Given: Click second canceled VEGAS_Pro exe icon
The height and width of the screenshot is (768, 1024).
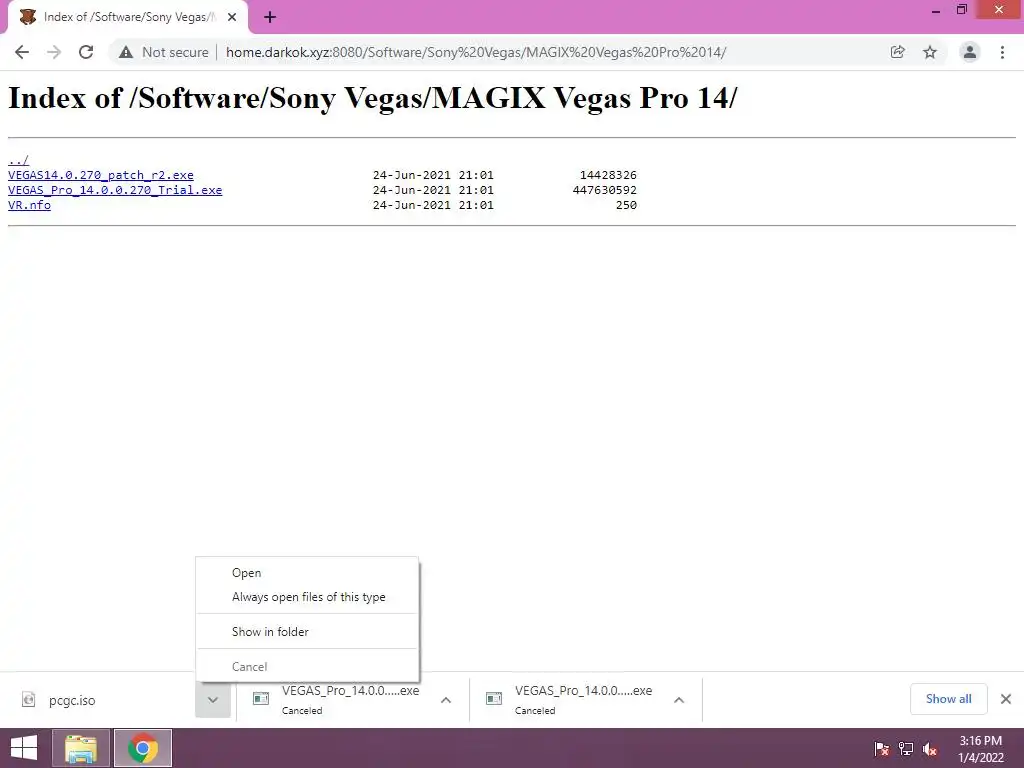Looking at the screenshot, I should 494,699.
